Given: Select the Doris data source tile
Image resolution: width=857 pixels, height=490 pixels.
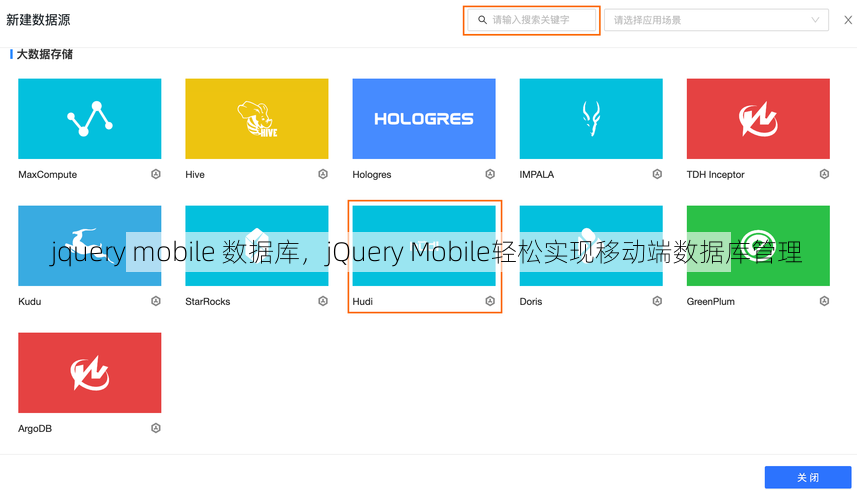Looking at the screenshot, I should (x=591, y=246).
